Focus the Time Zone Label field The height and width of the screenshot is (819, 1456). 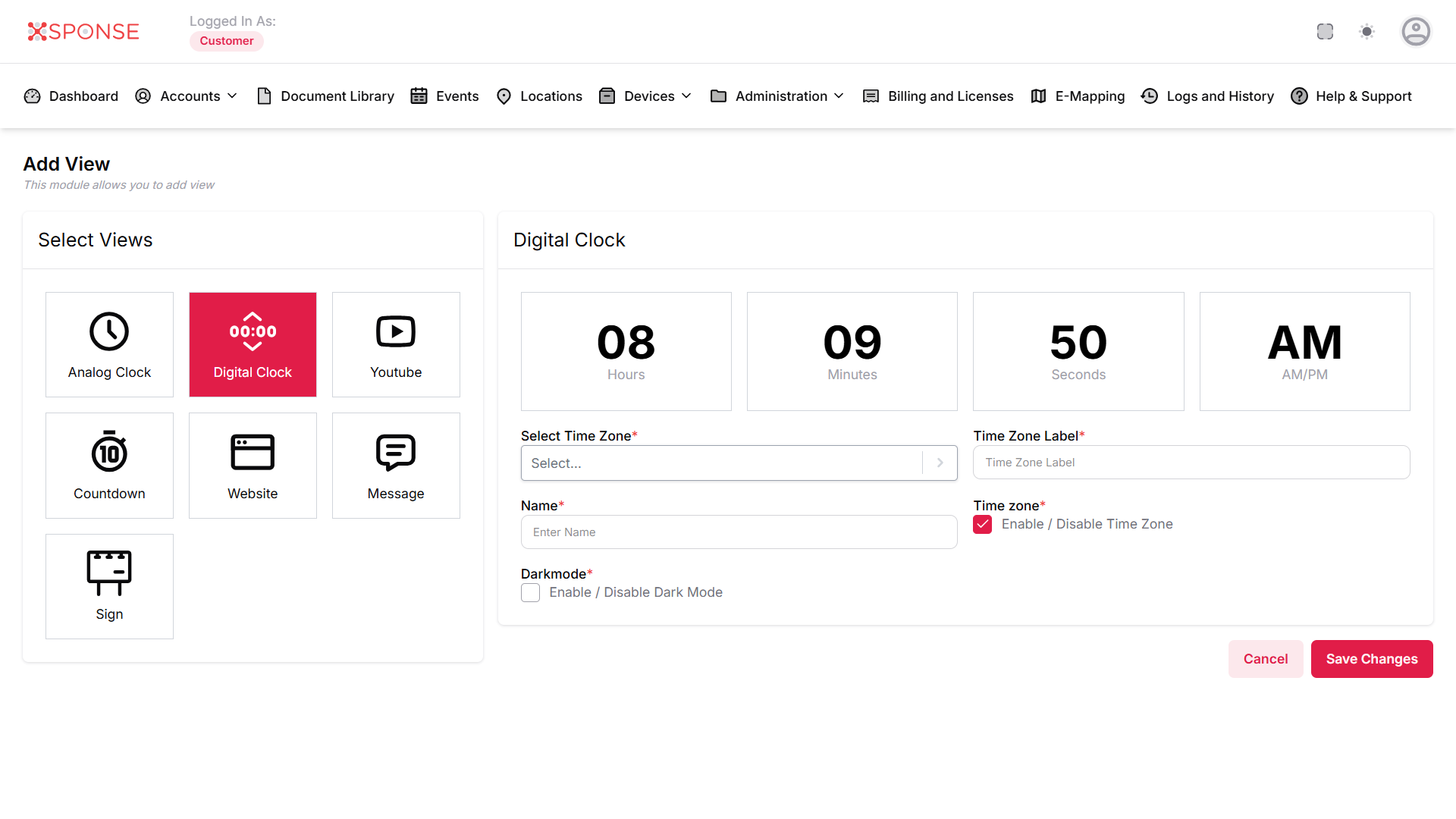click(x=1191, y=463)
